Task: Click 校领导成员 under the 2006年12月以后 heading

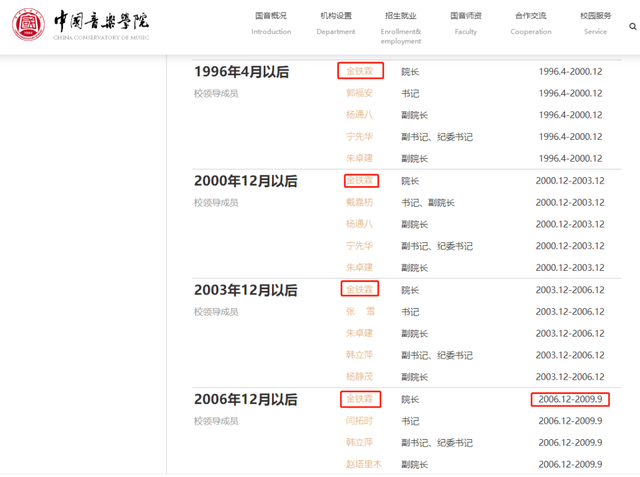Action: 216,421
